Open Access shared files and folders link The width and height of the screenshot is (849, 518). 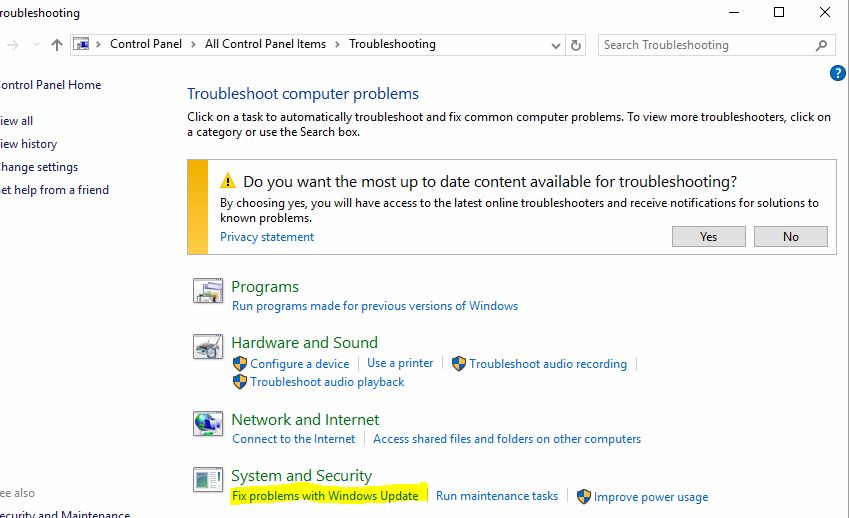(x=507, y=439)
